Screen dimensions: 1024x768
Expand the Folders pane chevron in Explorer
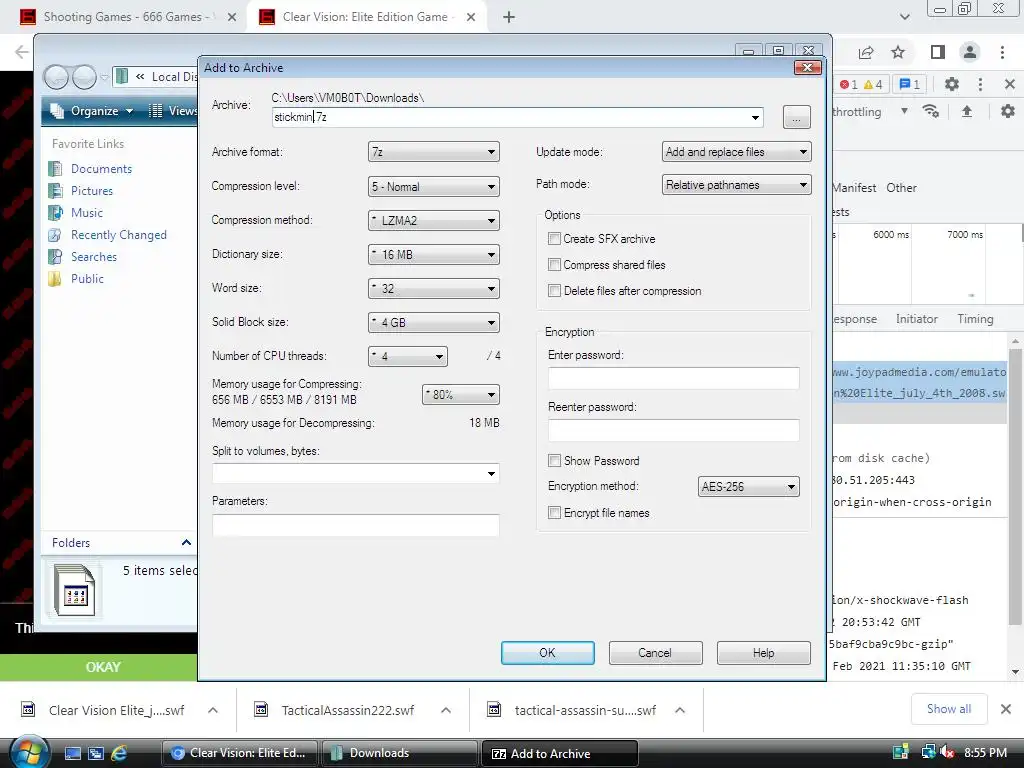coord(186,543)
